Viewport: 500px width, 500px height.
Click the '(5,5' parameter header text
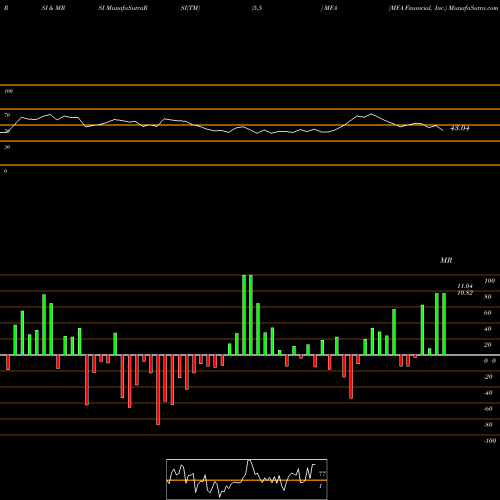257,8
